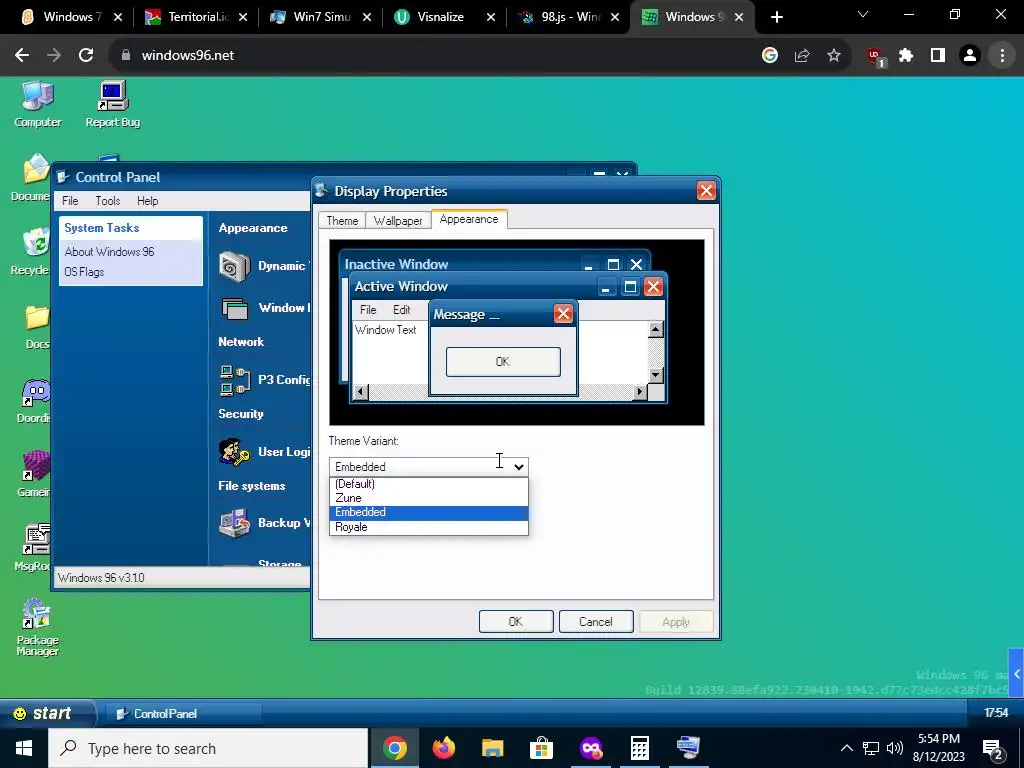Click the Google icon in address bar
This screenshot has width=1024, height=768.
[770, 56]
